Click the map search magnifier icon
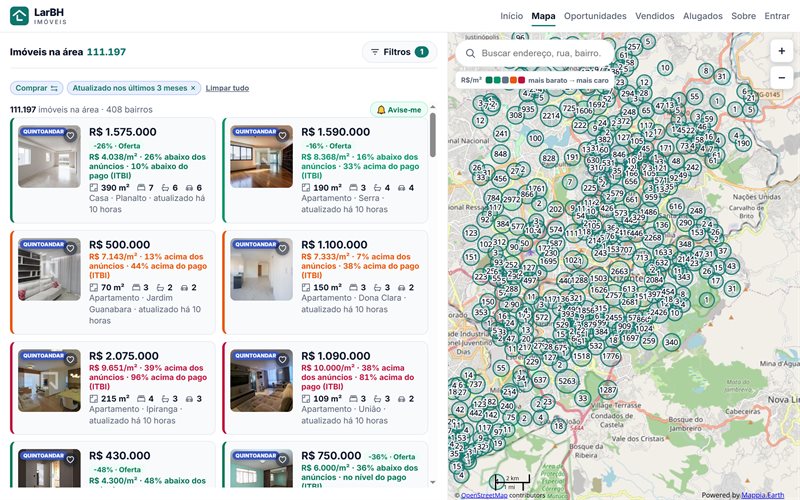This screenshot has height=500, width=800. tap(470, 53)
